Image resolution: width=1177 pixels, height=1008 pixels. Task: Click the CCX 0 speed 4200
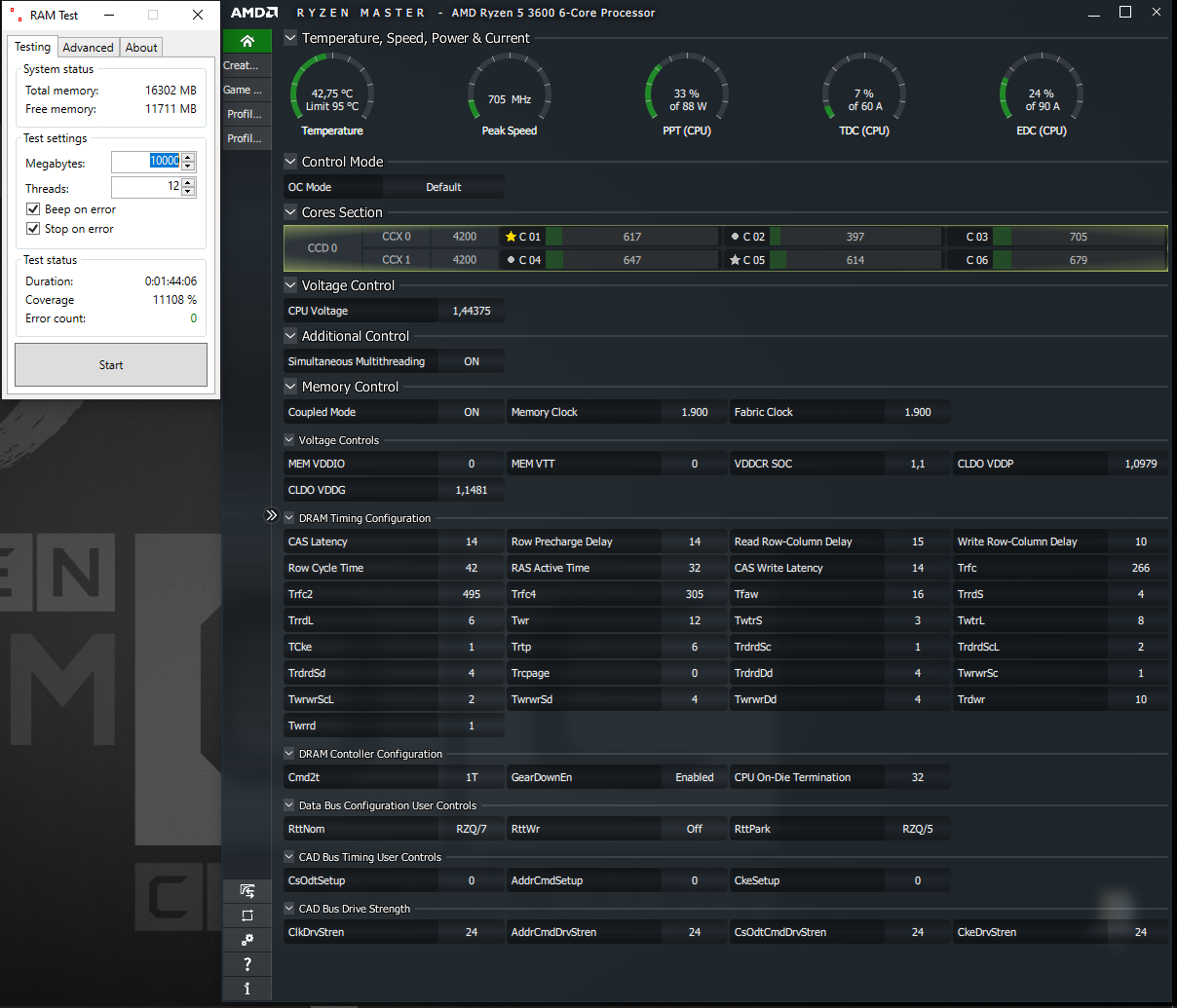coord(465,237)
